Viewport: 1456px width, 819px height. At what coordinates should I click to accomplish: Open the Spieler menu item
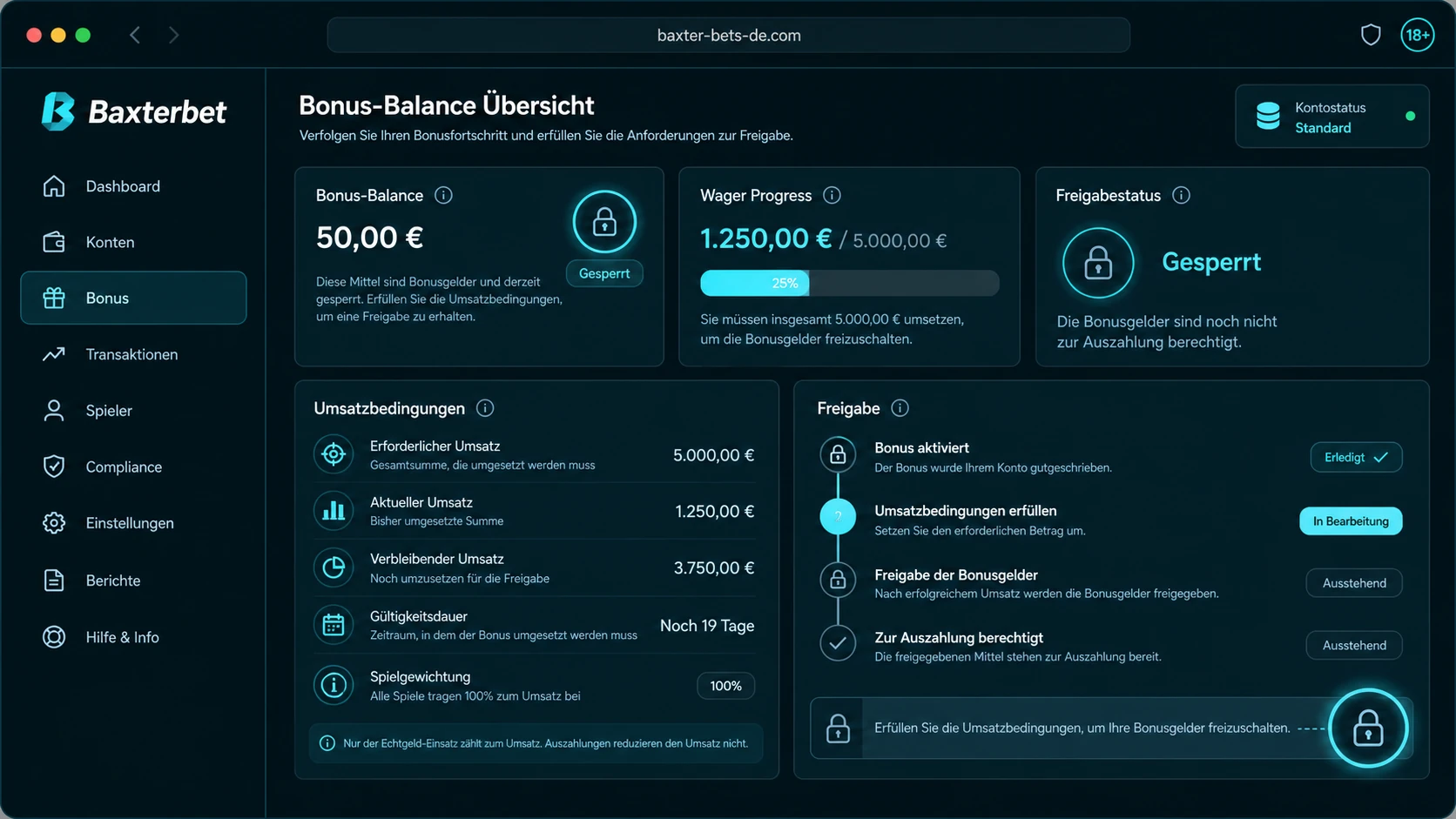[133, 411]
